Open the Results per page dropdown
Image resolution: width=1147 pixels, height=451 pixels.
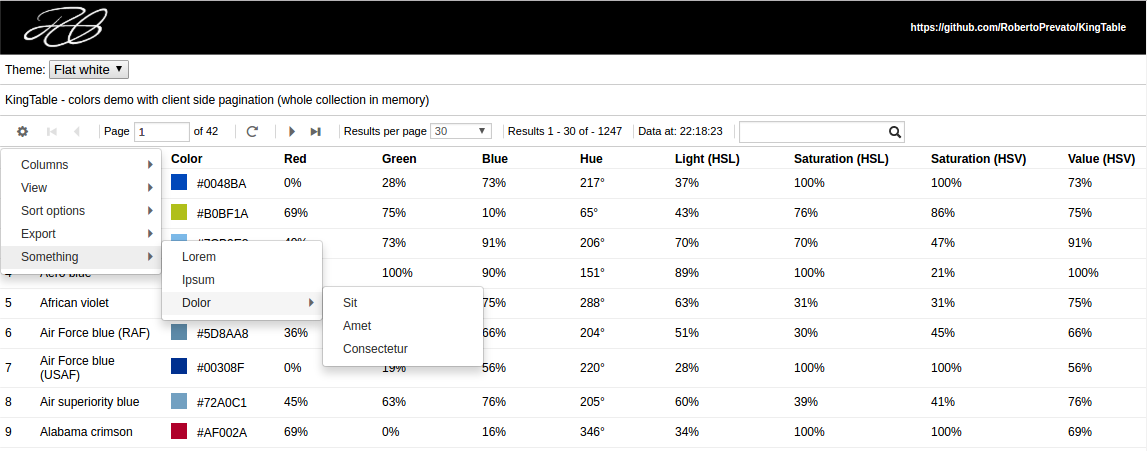[x=461, y=131]
